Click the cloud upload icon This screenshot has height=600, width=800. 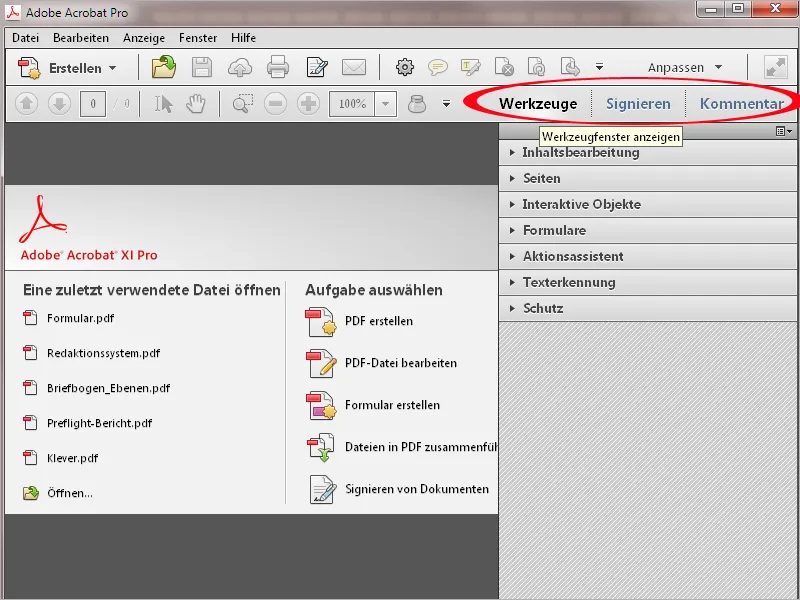[239, 67]
